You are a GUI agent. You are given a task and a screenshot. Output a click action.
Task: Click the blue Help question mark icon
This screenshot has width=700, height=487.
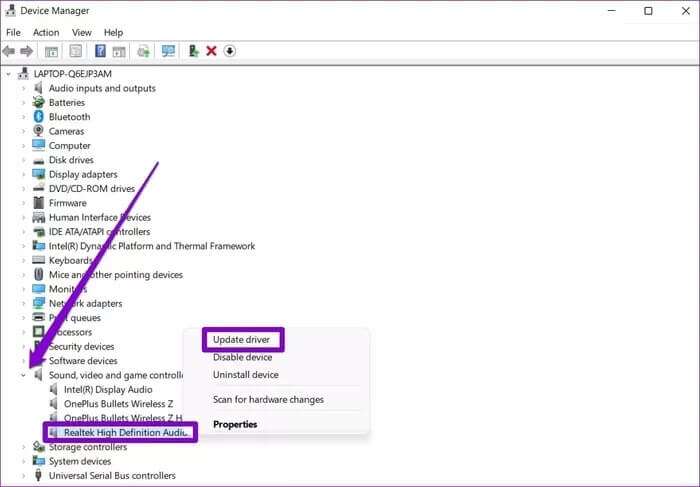pyautogui.click(x=100, y=51)
